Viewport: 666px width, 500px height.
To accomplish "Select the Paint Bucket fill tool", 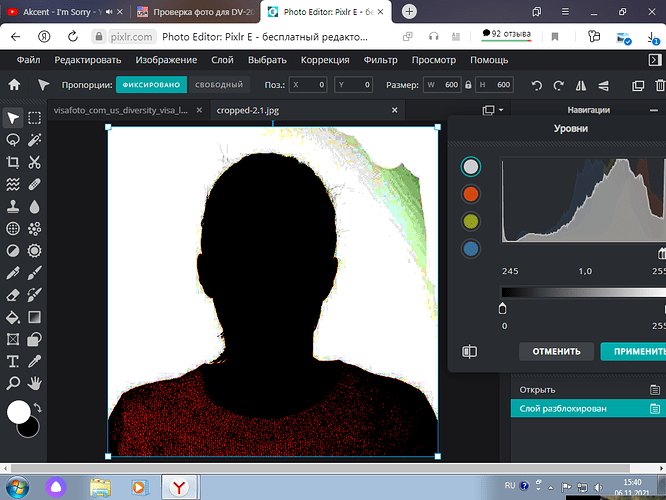I will (13, 317).
